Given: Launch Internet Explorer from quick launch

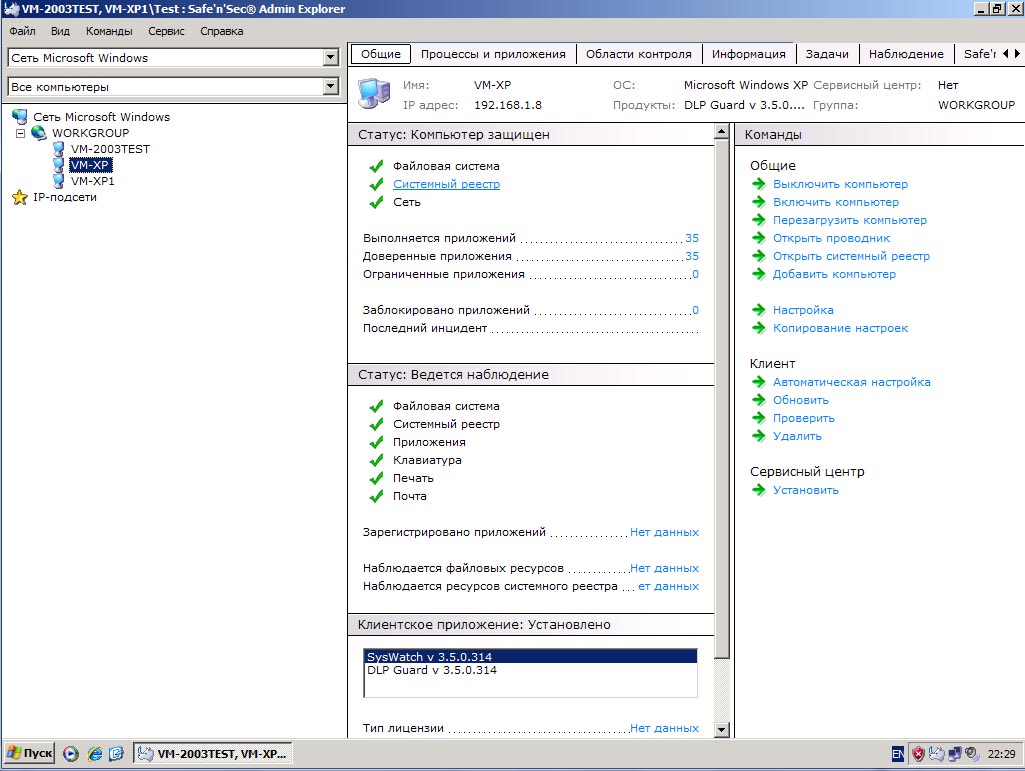Looking at the screenshot, I should [95, 754].
